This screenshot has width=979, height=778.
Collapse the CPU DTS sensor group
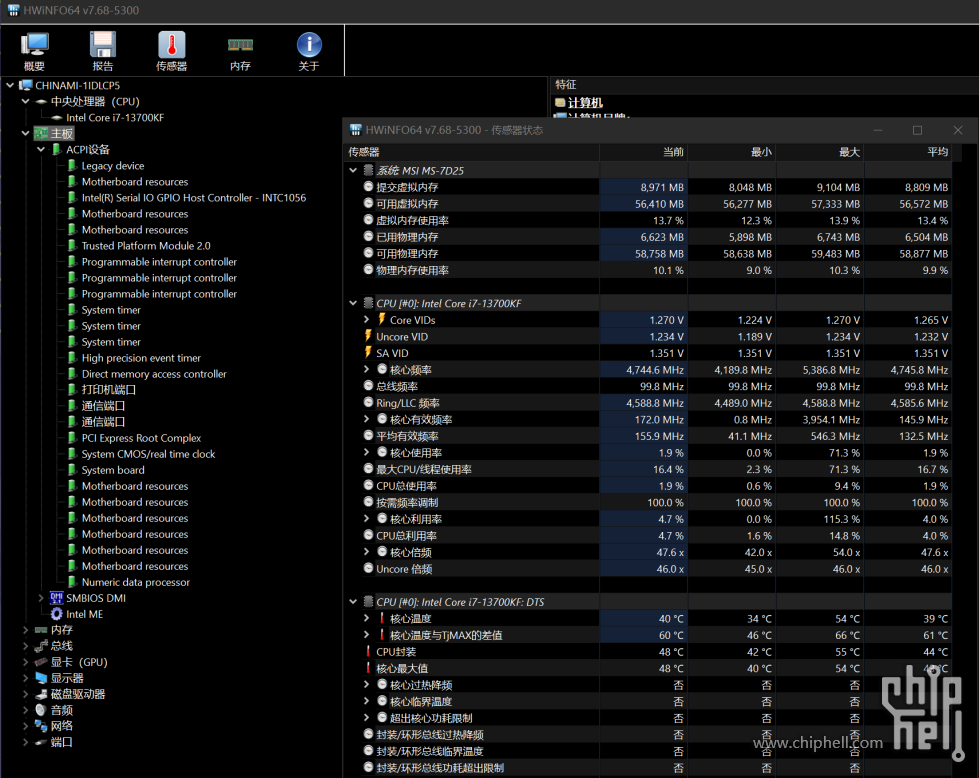pyautogui.click(x=353, y=601)
